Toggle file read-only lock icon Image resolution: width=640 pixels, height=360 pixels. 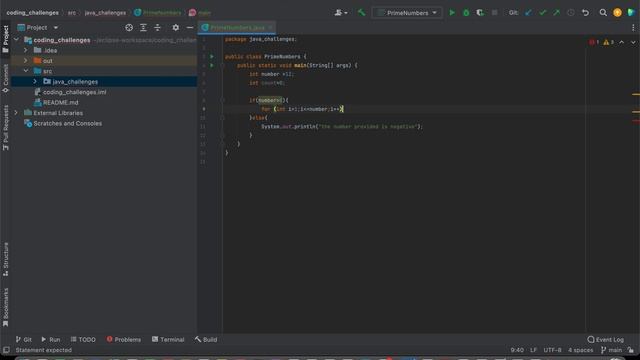[x=631, y=350]
